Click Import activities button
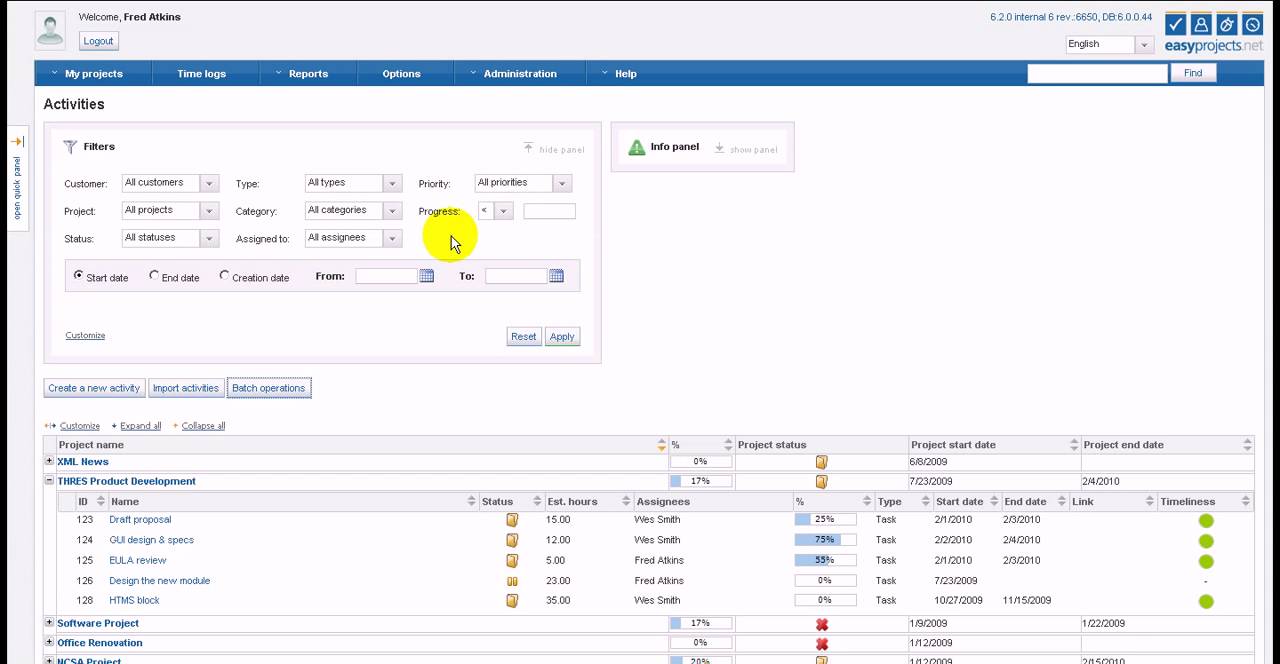 coord(186,388)
